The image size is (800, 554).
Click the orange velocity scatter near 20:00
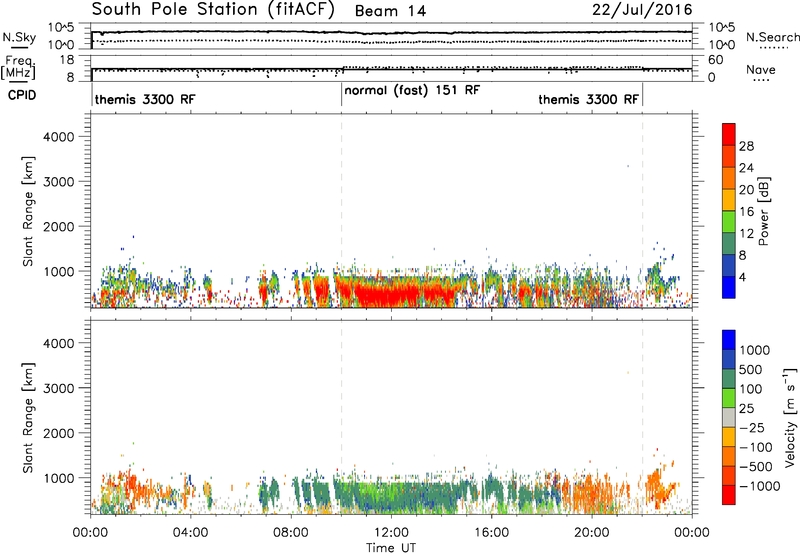[x=594, y=492]
